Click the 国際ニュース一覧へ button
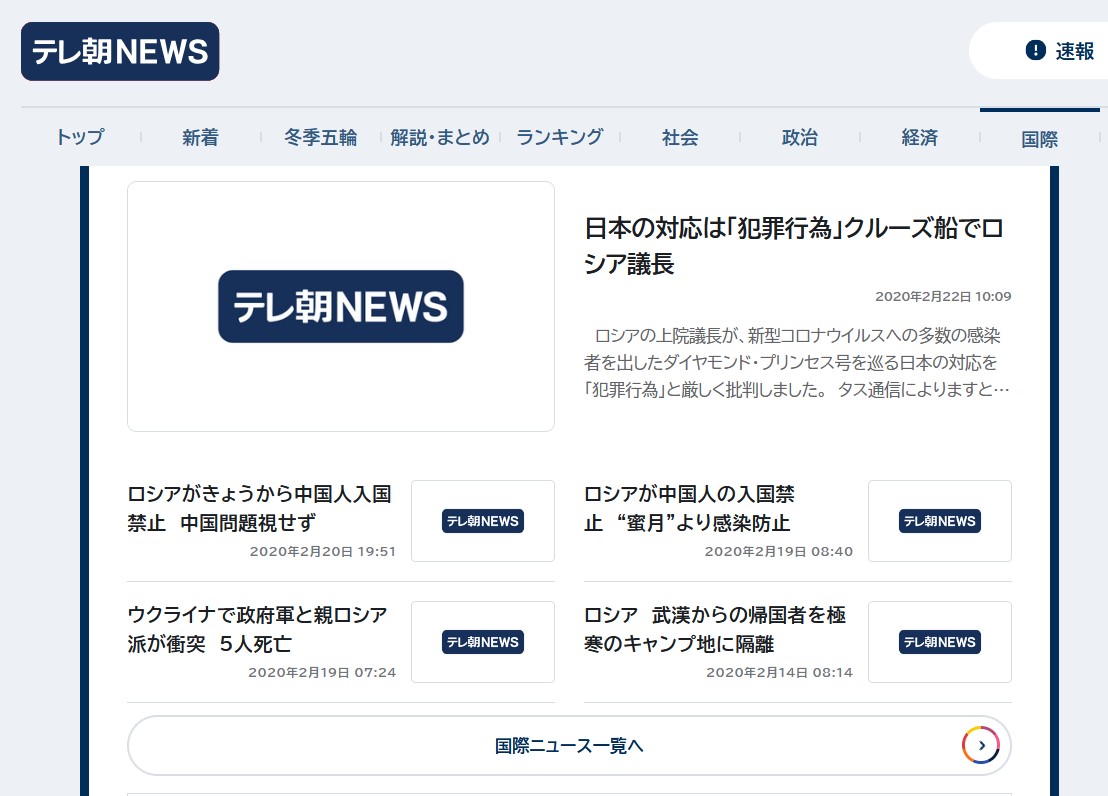 coord(568,746)
